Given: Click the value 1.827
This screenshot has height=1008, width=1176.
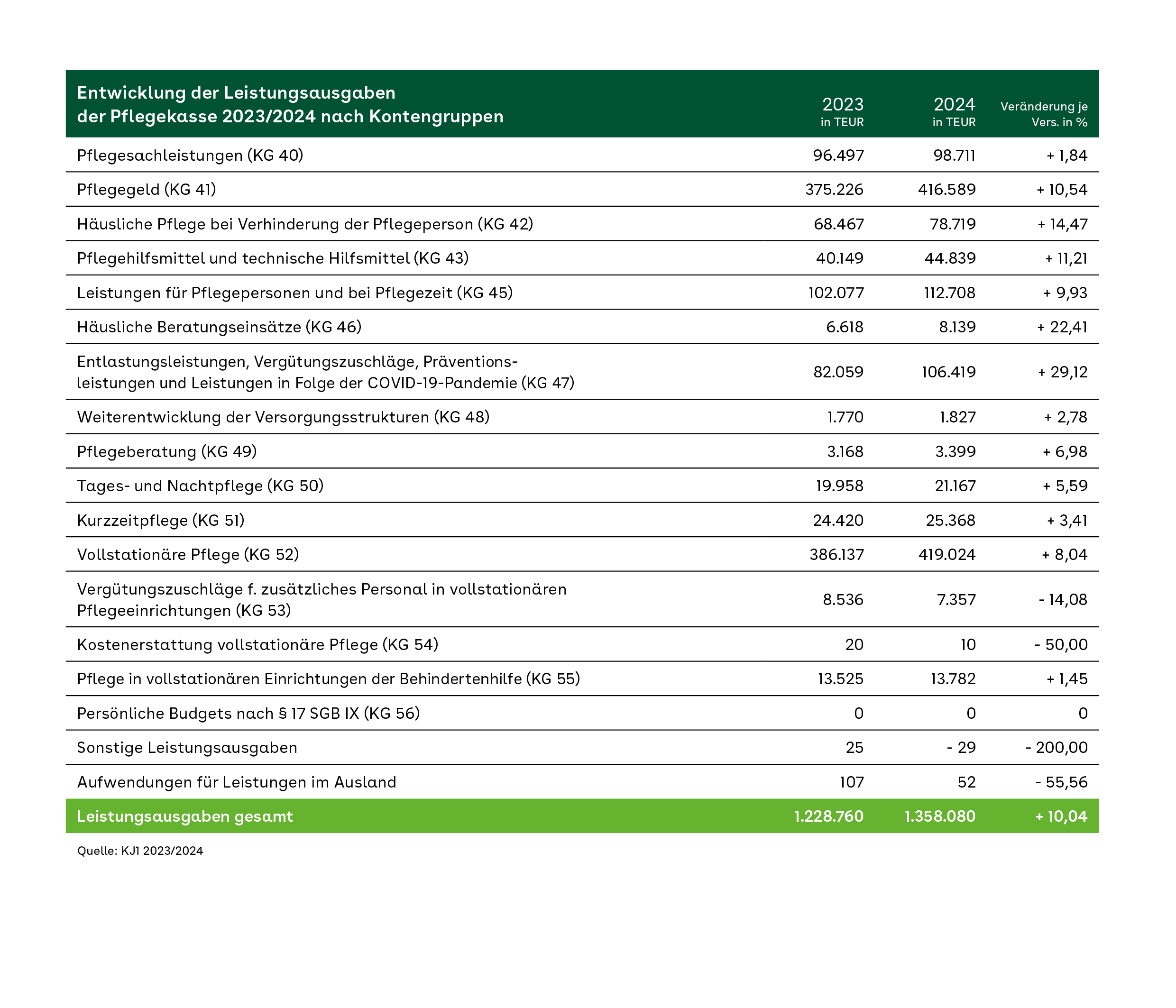Looking at the screenshot, I should (x=957, y=417).
